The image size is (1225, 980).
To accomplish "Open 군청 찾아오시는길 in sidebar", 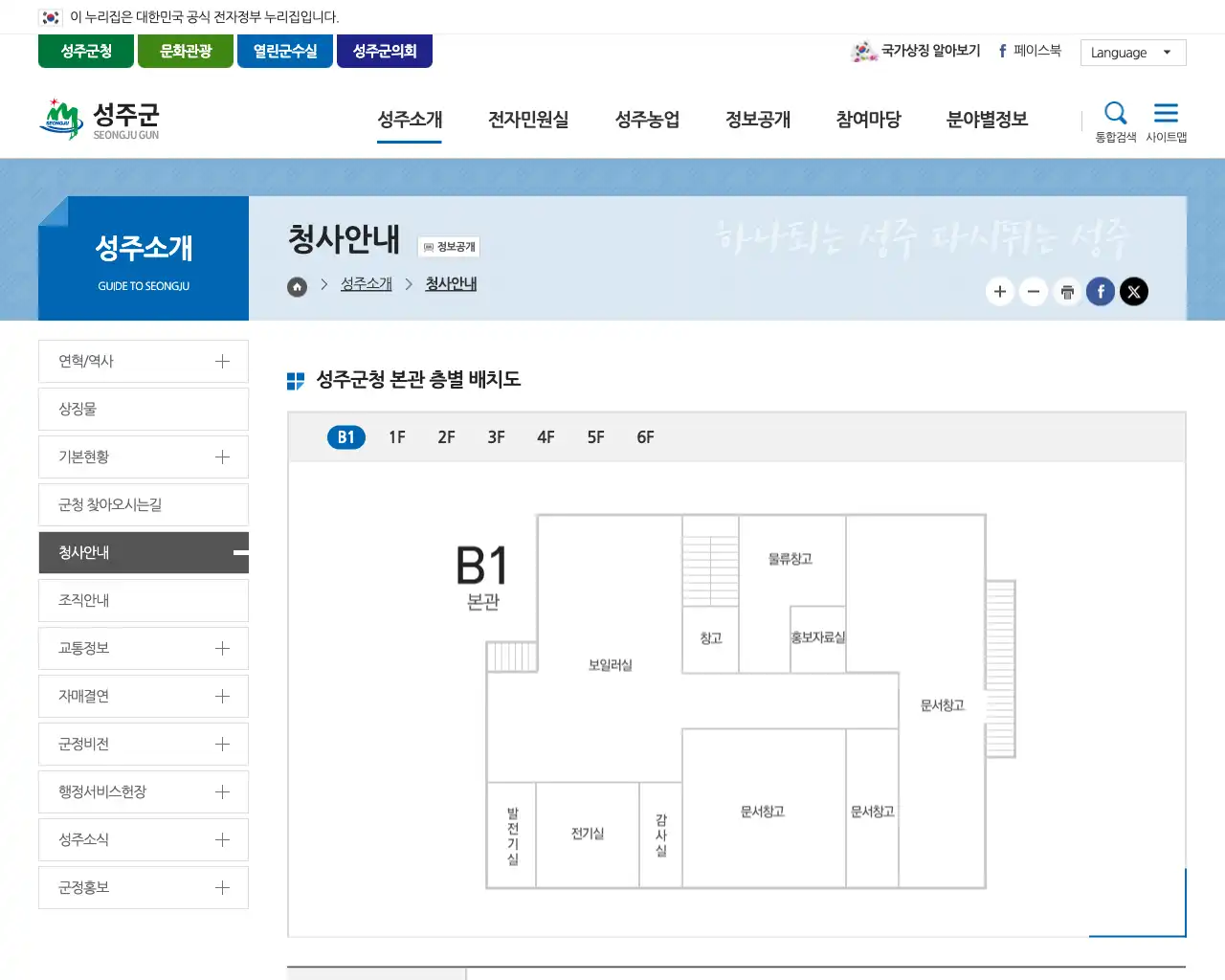I will 144,504.
